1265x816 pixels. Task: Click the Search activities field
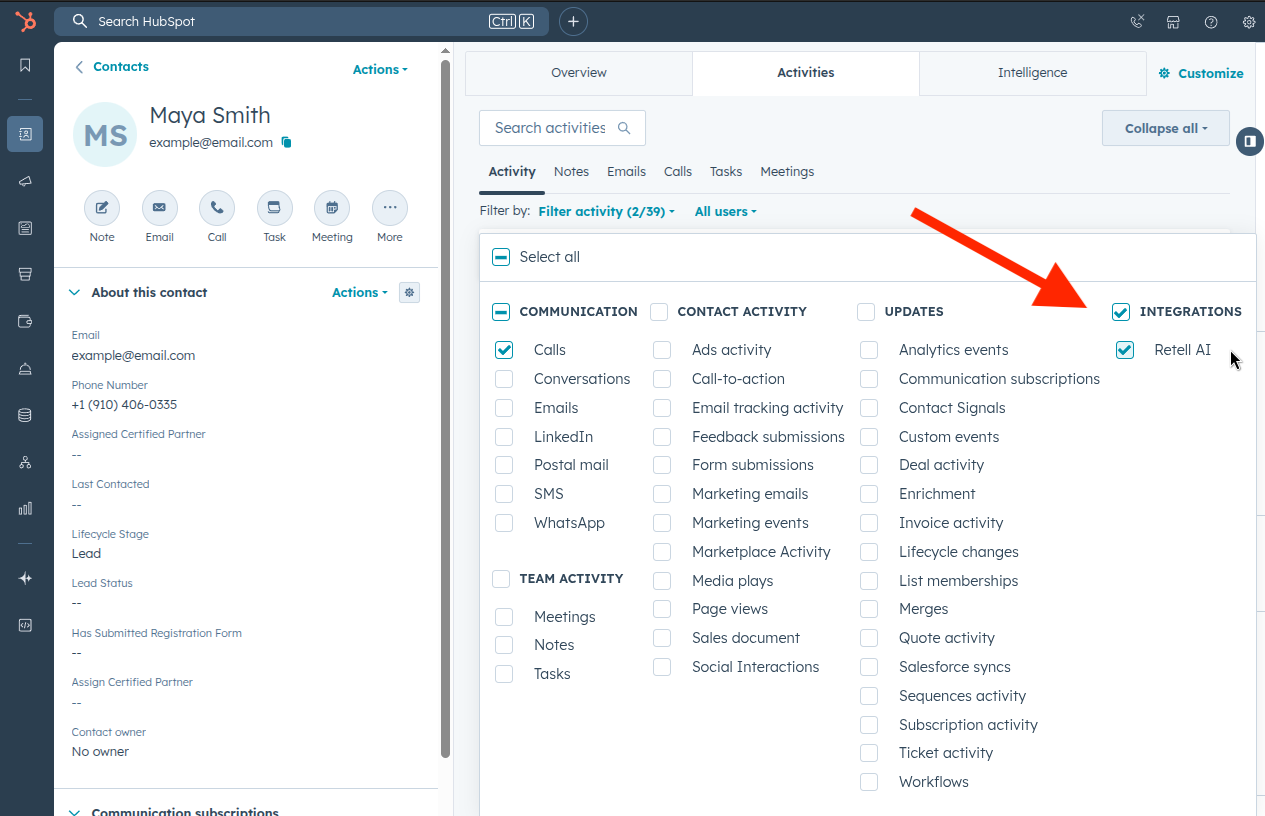tap(562, 128)
